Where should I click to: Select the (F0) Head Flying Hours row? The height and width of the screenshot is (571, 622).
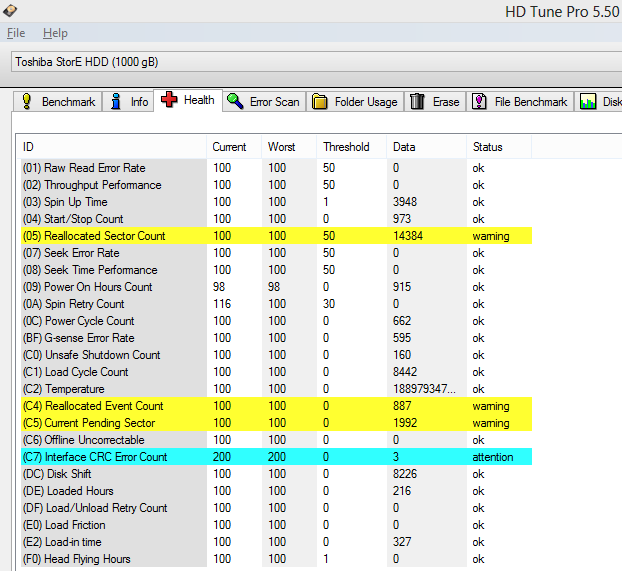pos(276,559)
